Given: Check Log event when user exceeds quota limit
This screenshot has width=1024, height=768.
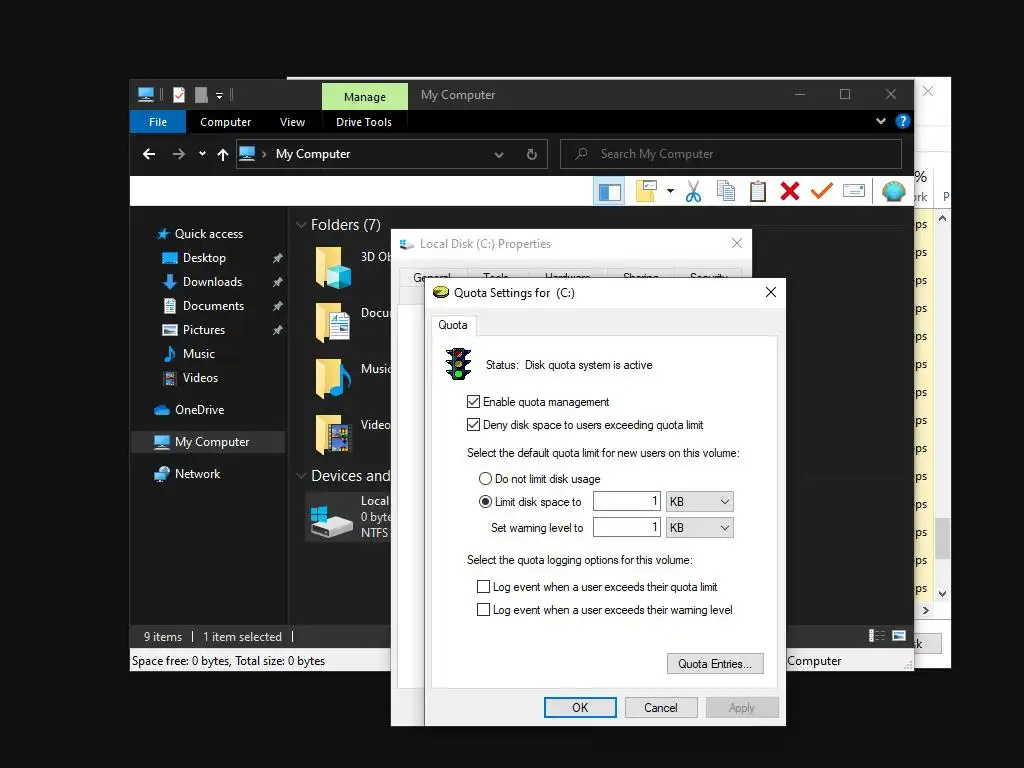Looking at the screenshot, I should [x=483, y=587].
